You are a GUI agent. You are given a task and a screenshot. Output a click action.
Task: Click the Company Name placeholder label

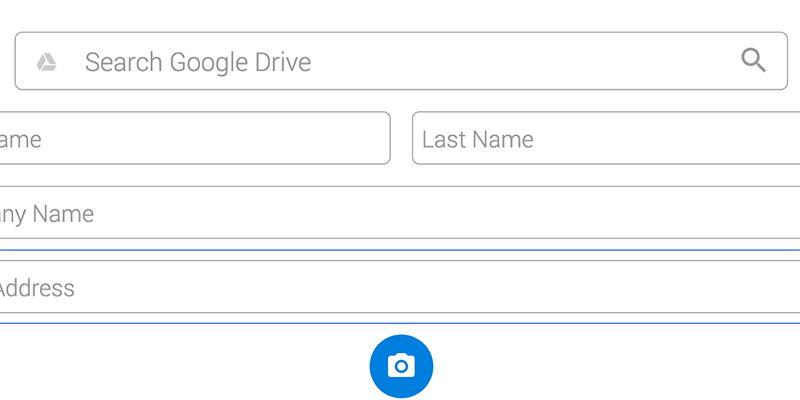pyautogui.click(x=46, y=214)
